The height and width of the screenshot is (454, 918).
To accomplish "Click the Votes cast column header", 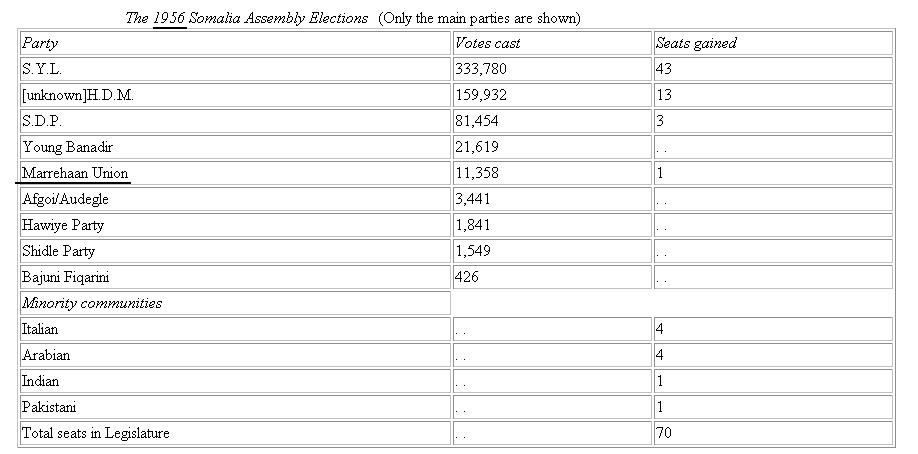I will click(x=550, y=43).
